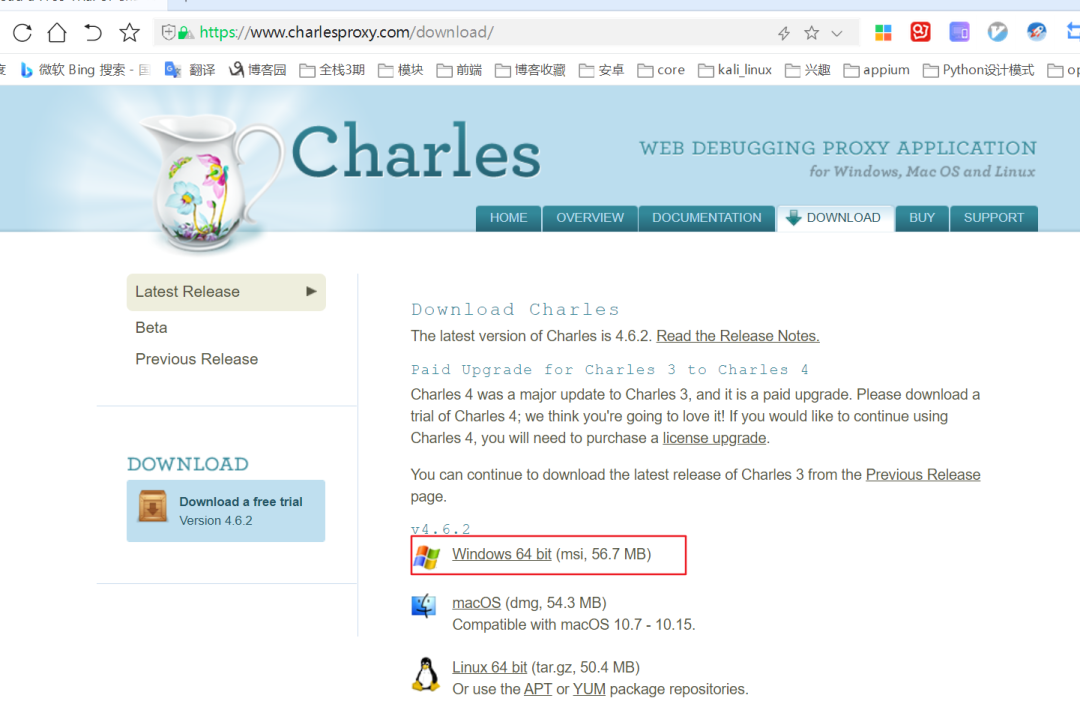Expand the Latest Release sidebar arrow
This screenshot has height=713, width=1080.
click(x=311, y=291)
